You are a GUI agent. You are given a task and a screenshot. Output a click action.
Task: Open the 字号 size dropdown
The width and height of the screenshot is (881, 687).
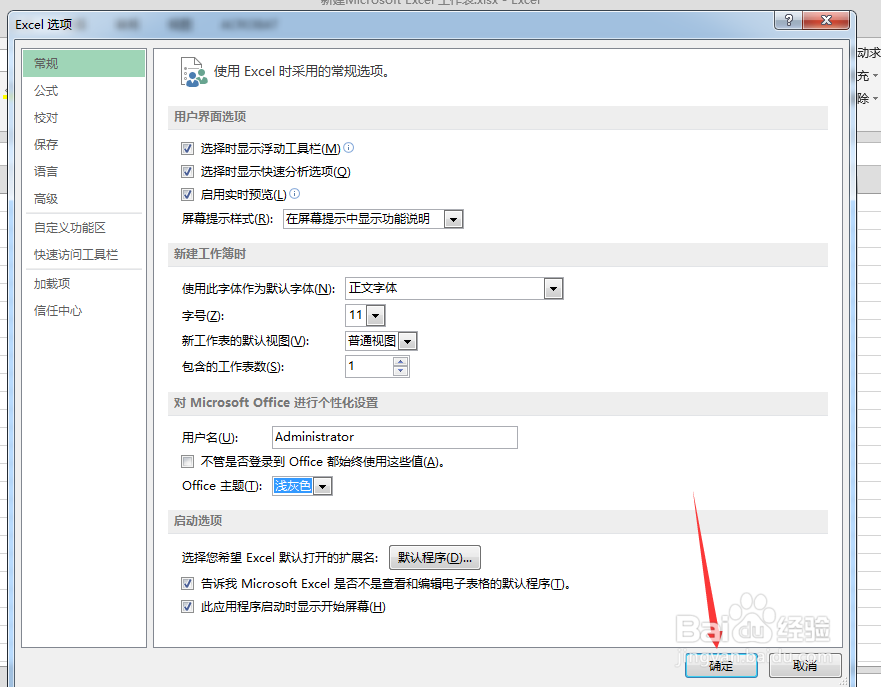tap(375, 316)
